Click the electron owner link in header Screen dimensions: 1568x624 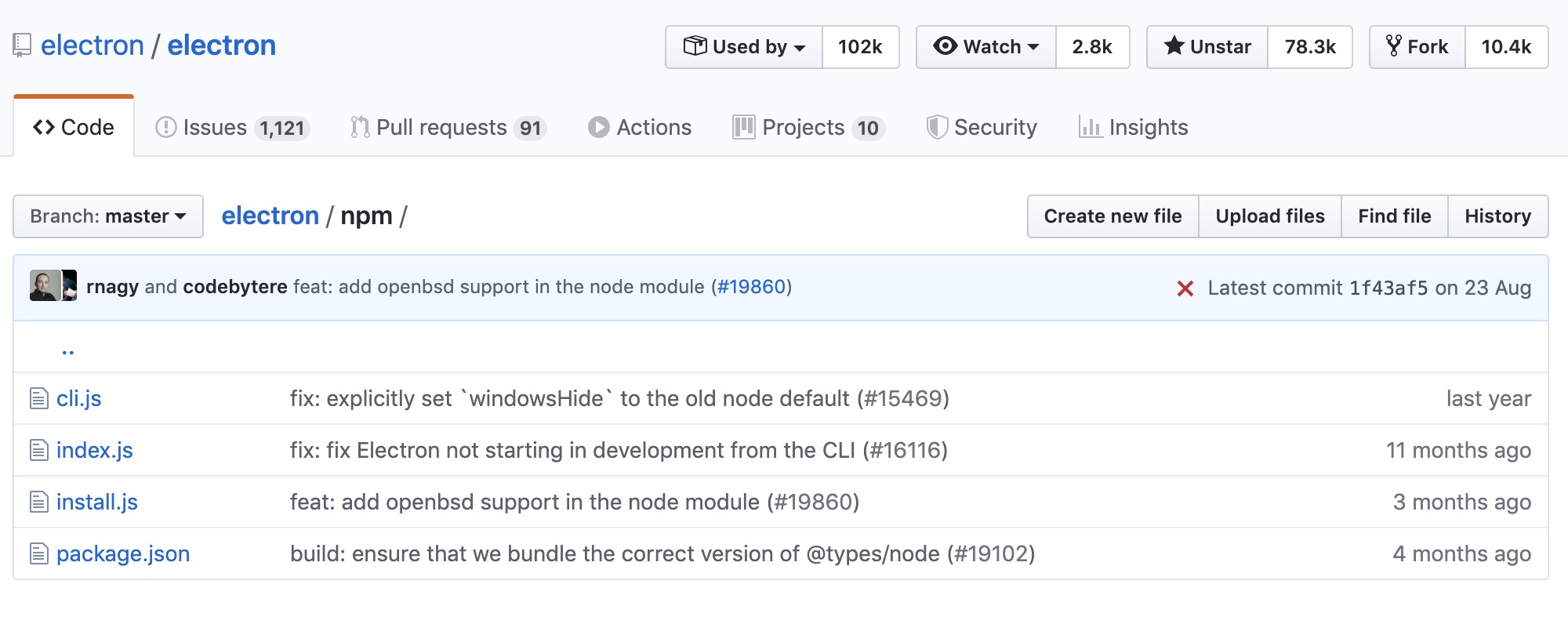click(93, 45)
